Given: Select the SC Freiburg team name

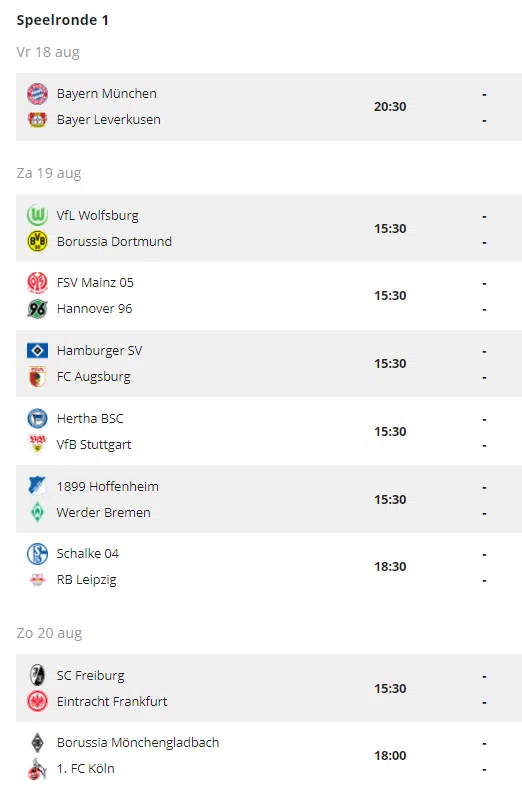Looking at the screenshot, I should point(91,675).
